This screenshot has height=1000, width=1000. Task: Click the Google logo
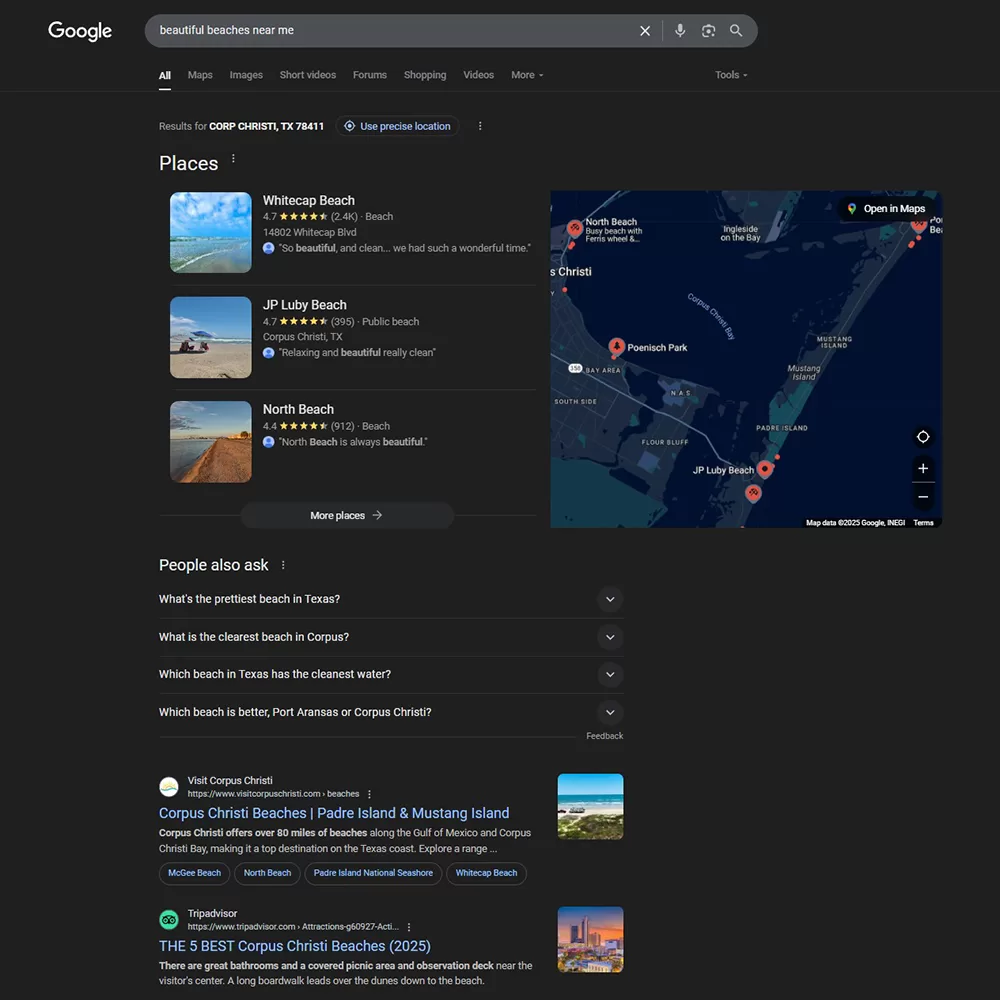pyautogui.click(x=80, y=31)
